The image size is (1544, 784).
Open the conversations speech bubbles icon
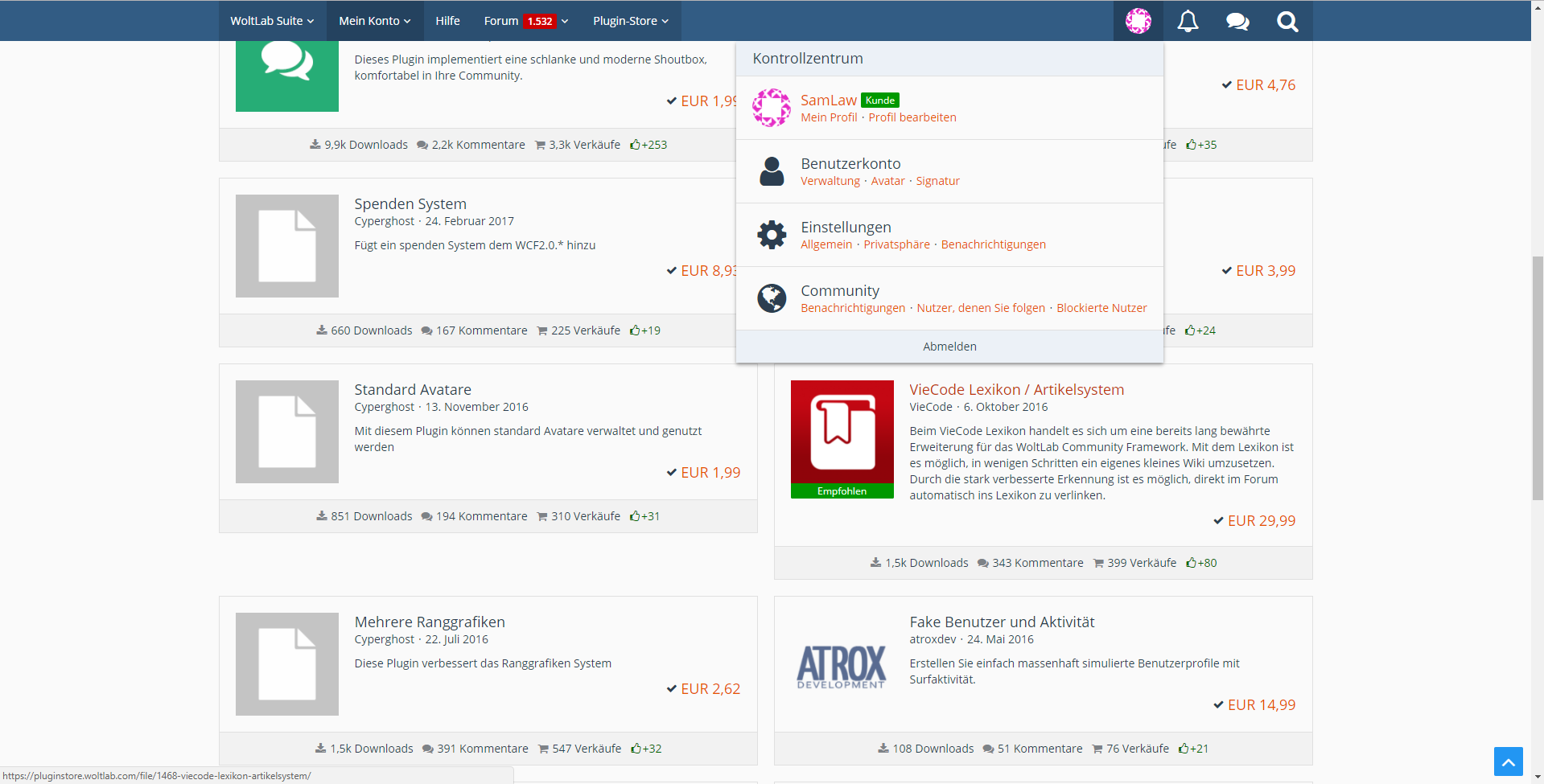(x=1237, y=22)
